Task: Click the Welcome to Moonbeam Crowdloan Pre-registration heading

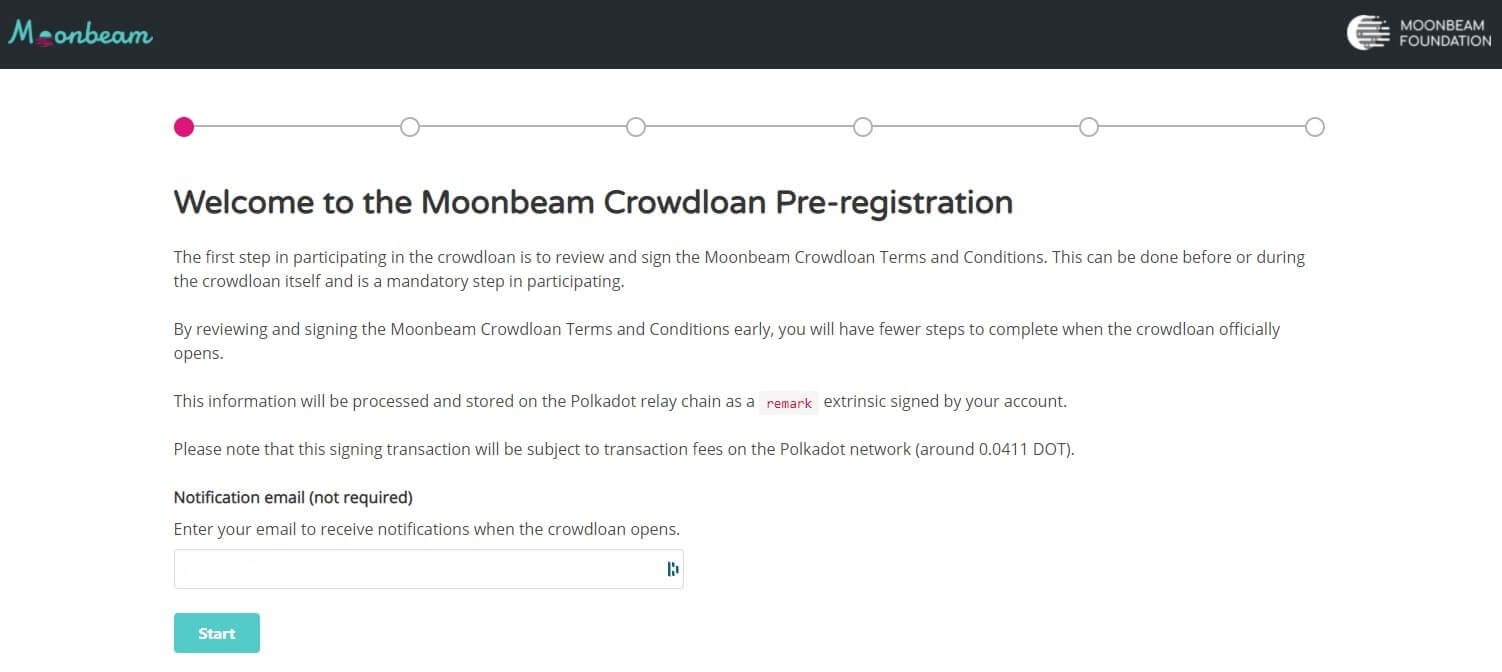Action: [x=593, y=202]
